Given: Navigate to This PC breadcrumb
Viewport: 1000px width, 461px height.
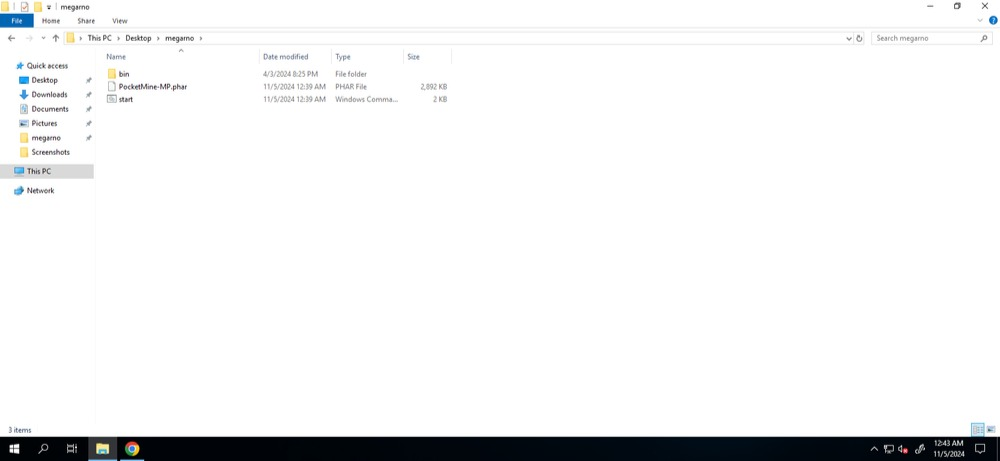Looking at the screenshot, I should (99, 38).
